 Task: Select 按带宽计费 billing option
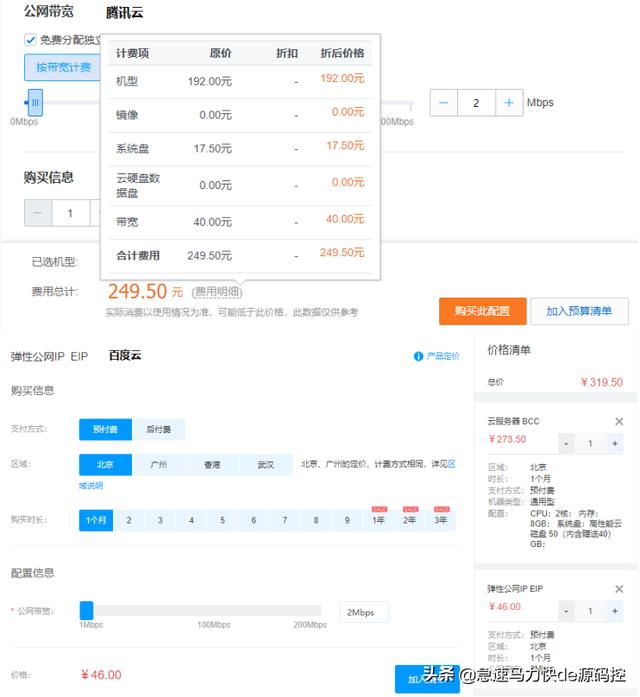coord(63,68)
